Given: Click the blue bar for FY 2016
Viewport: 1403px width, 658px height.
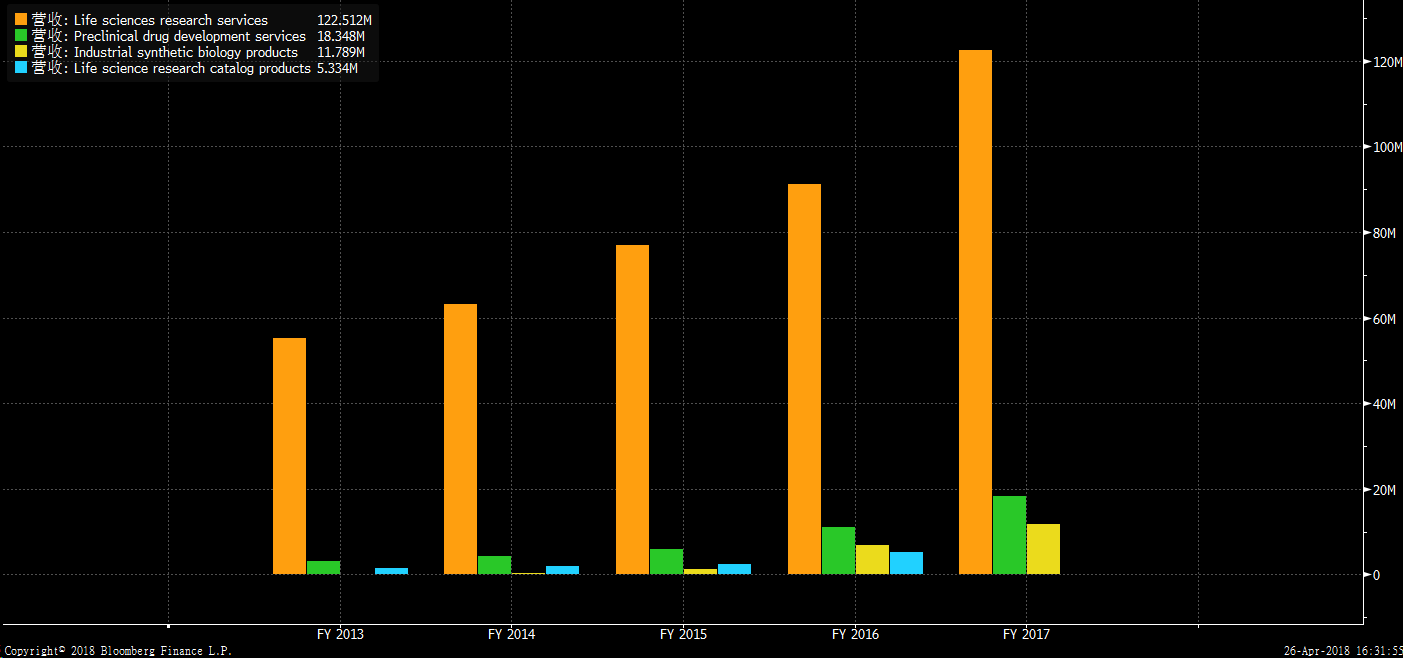Looking at the screenshot, I should [906, 563].
